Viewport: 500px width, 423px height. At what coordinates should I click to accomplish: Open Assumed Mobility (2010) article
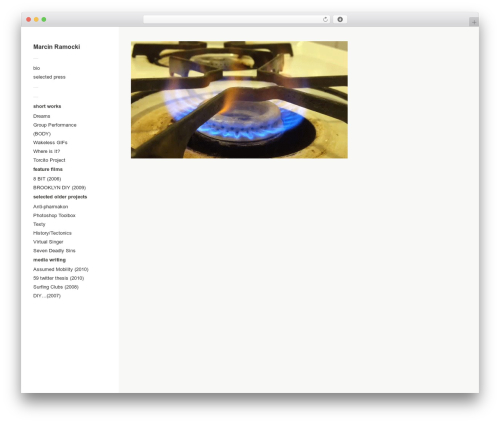pyautogui.click(x=61, y=269)
